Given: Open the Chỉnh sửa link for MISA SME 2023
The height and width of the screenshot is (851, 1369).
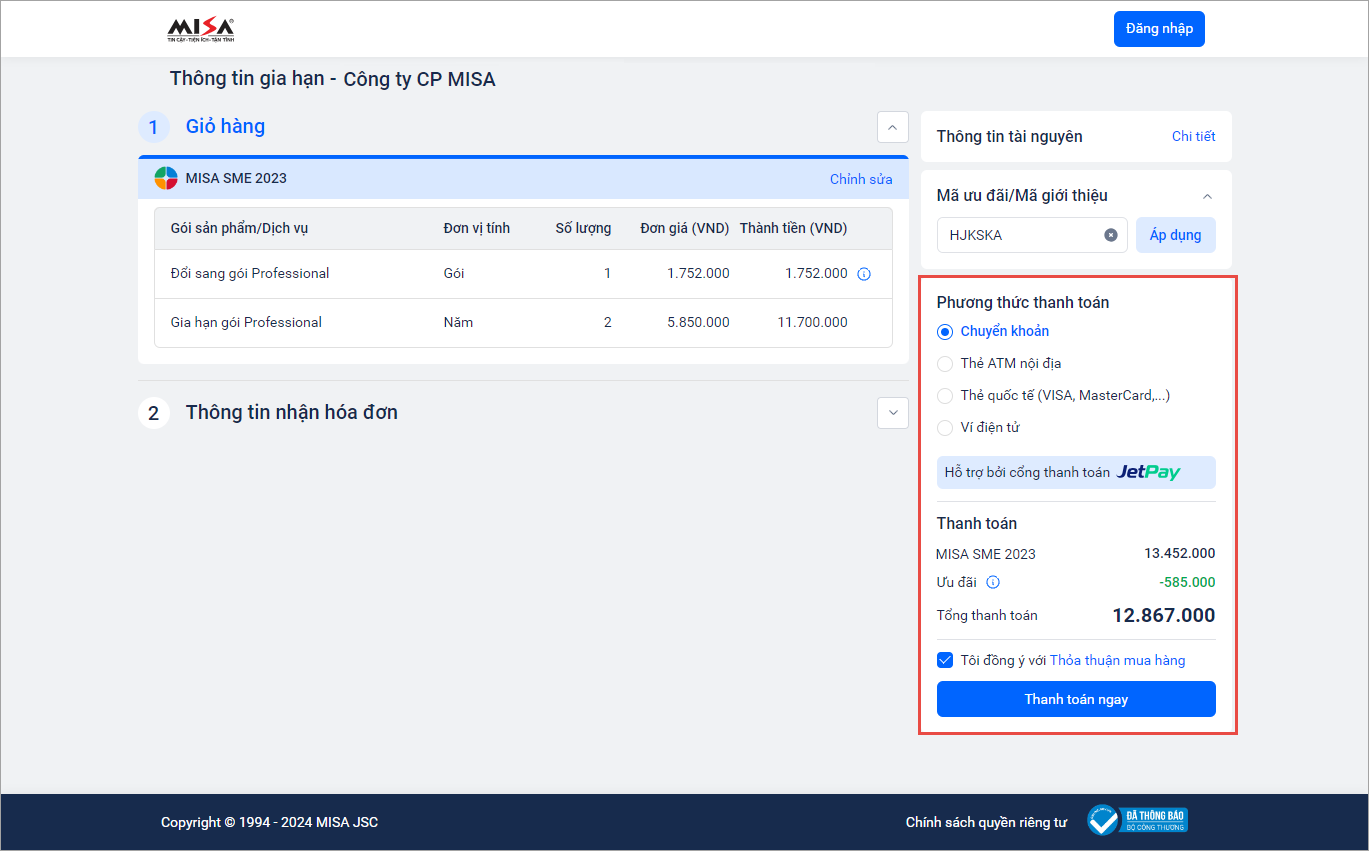Looking at the screenshot, I should tap(860, 179).
